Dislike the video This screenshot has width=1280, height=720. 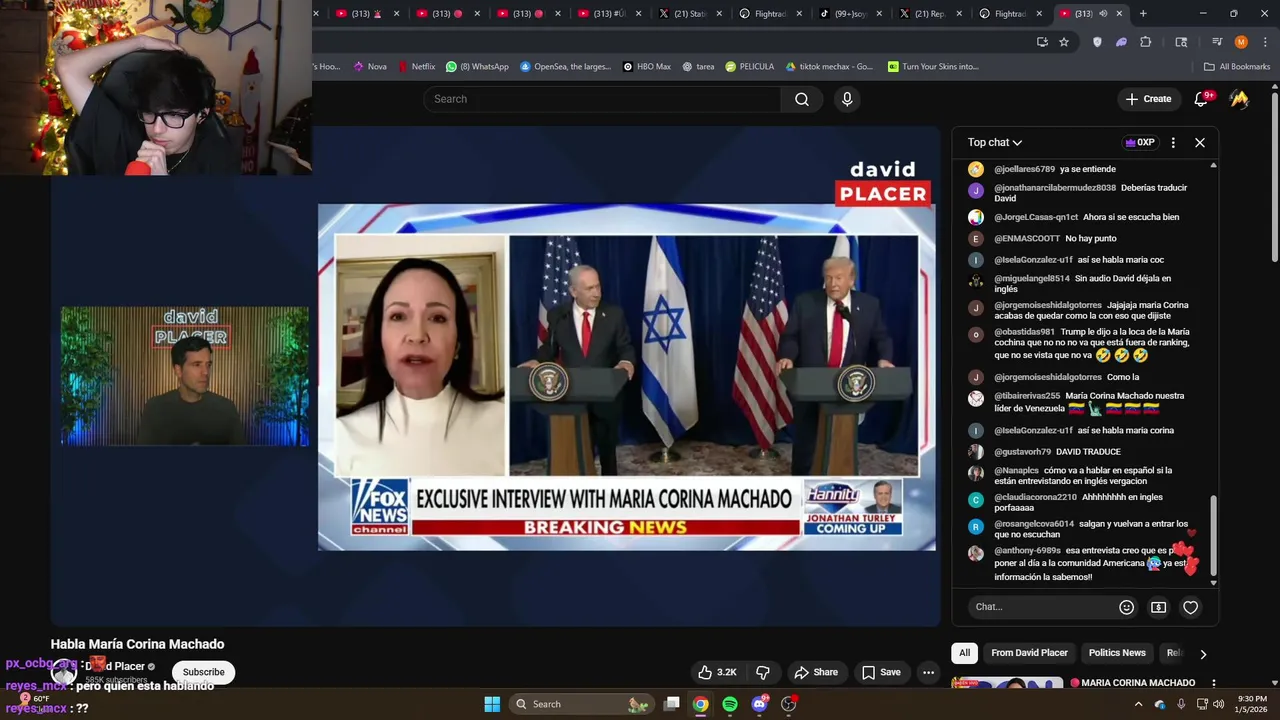tap(763, 672)
